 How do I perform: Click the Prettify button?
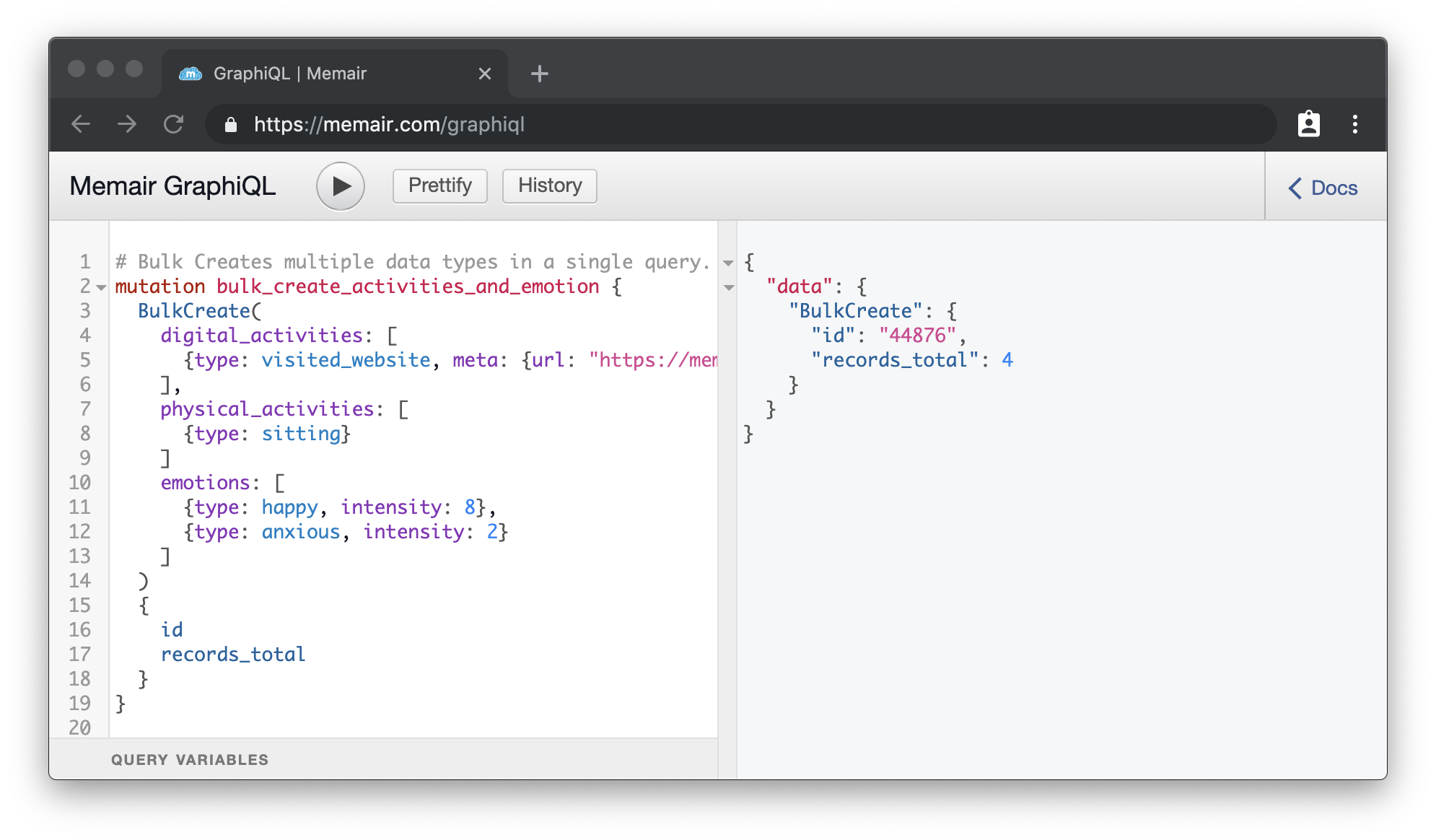[440, 186]
